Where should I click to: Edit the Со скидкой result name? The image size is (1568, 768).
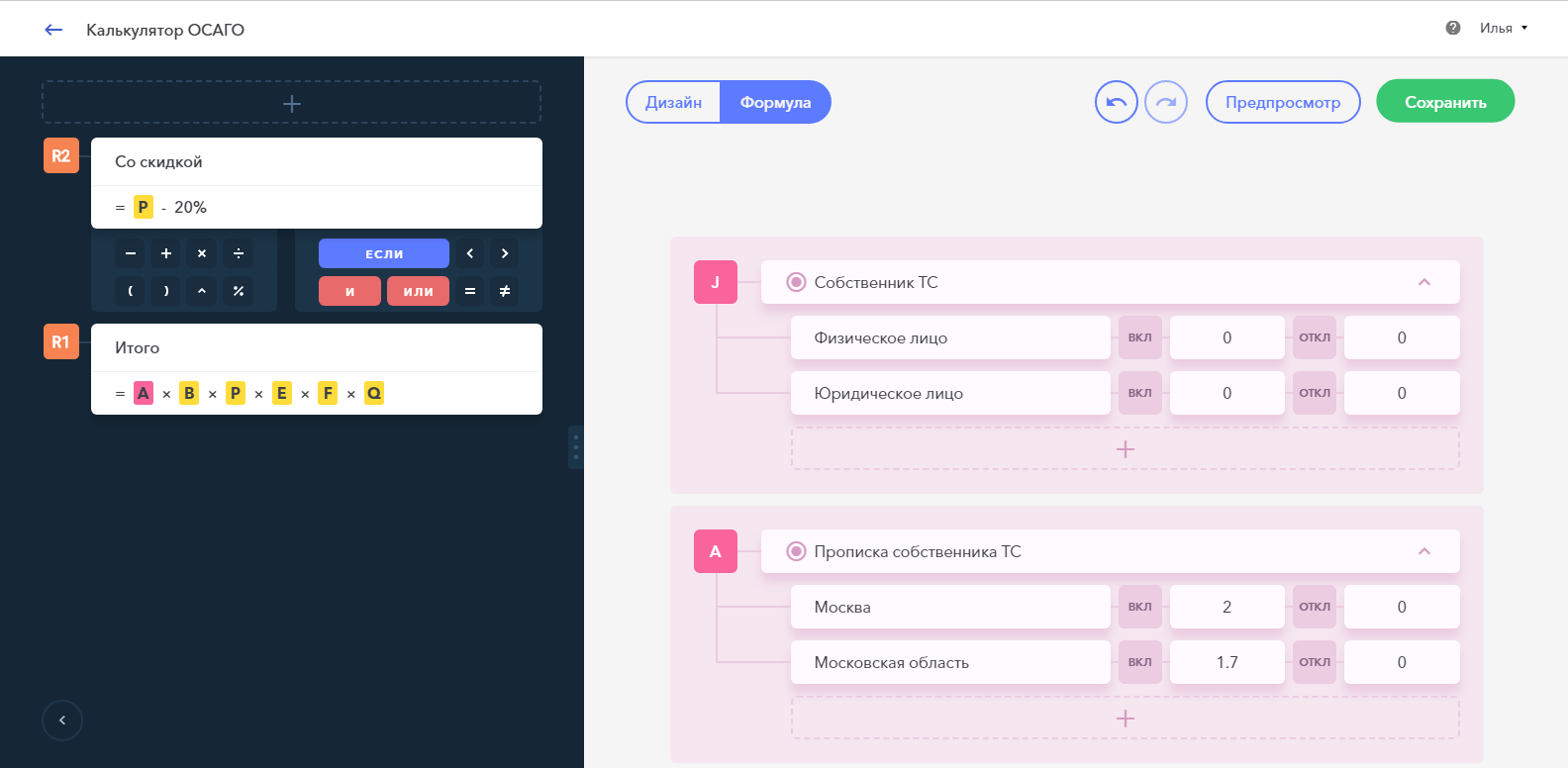tap(317, 161)
